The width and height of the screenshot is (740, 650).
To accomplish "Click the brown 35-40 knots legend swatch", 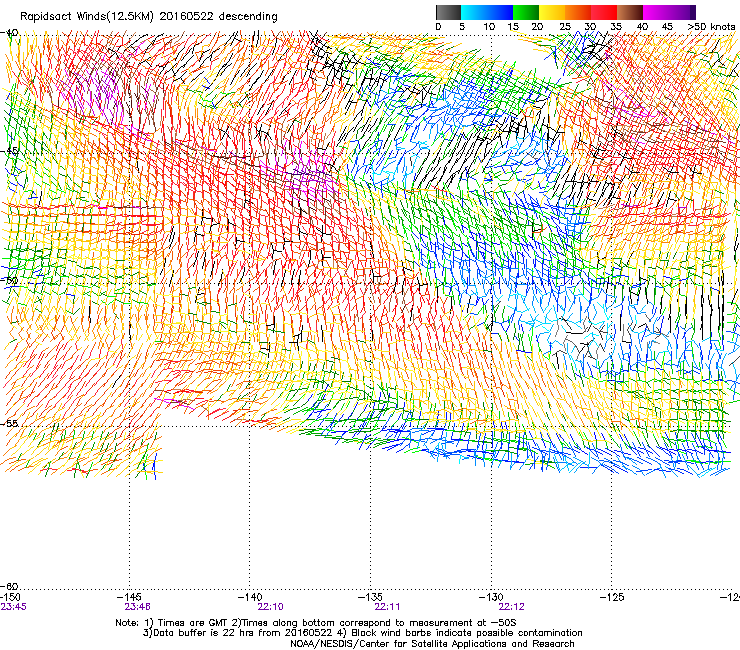I will click(x=630, y=12).
